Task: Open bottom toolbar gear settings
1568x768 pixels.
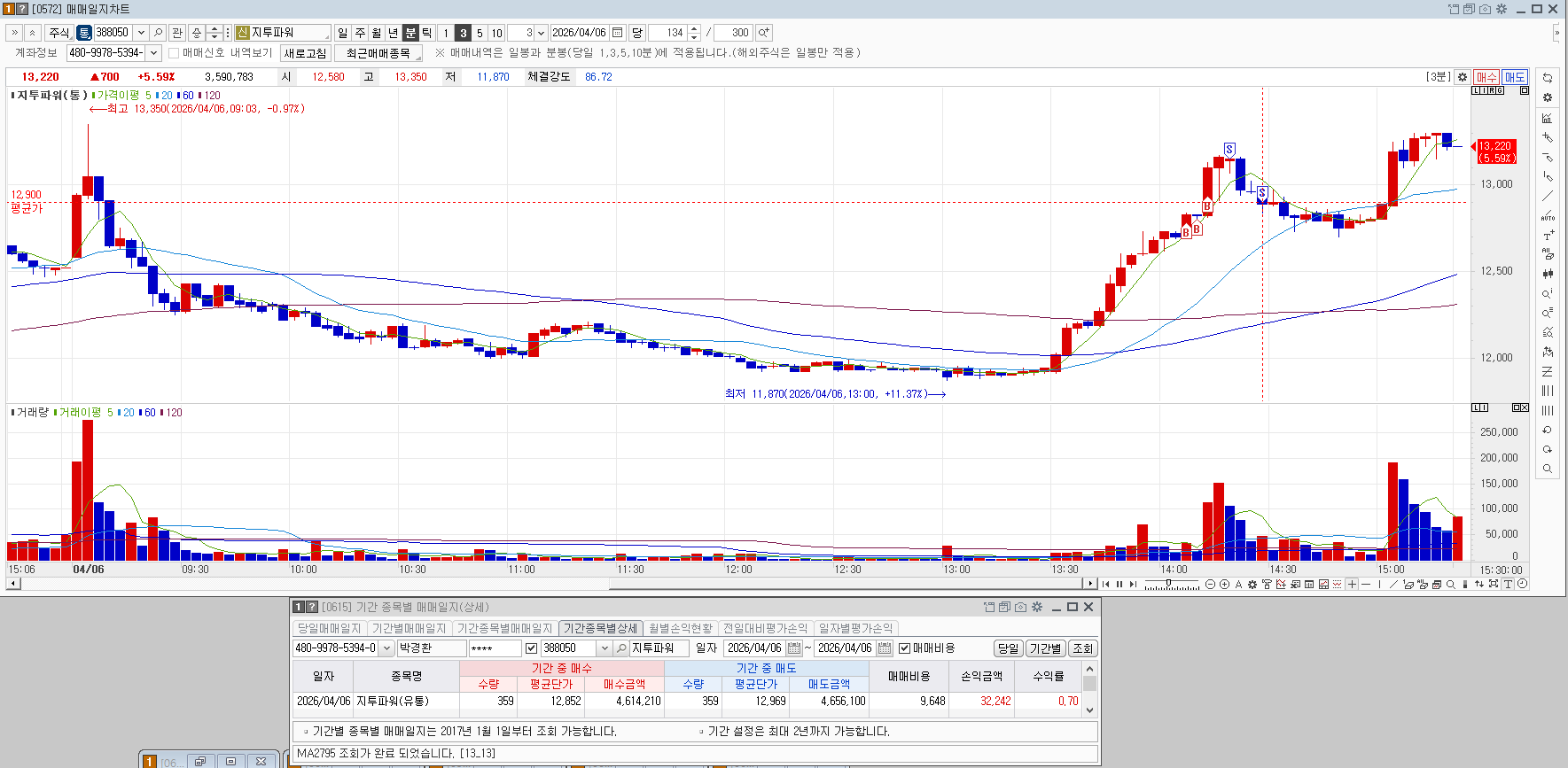Action: (x=1252, y=585)
